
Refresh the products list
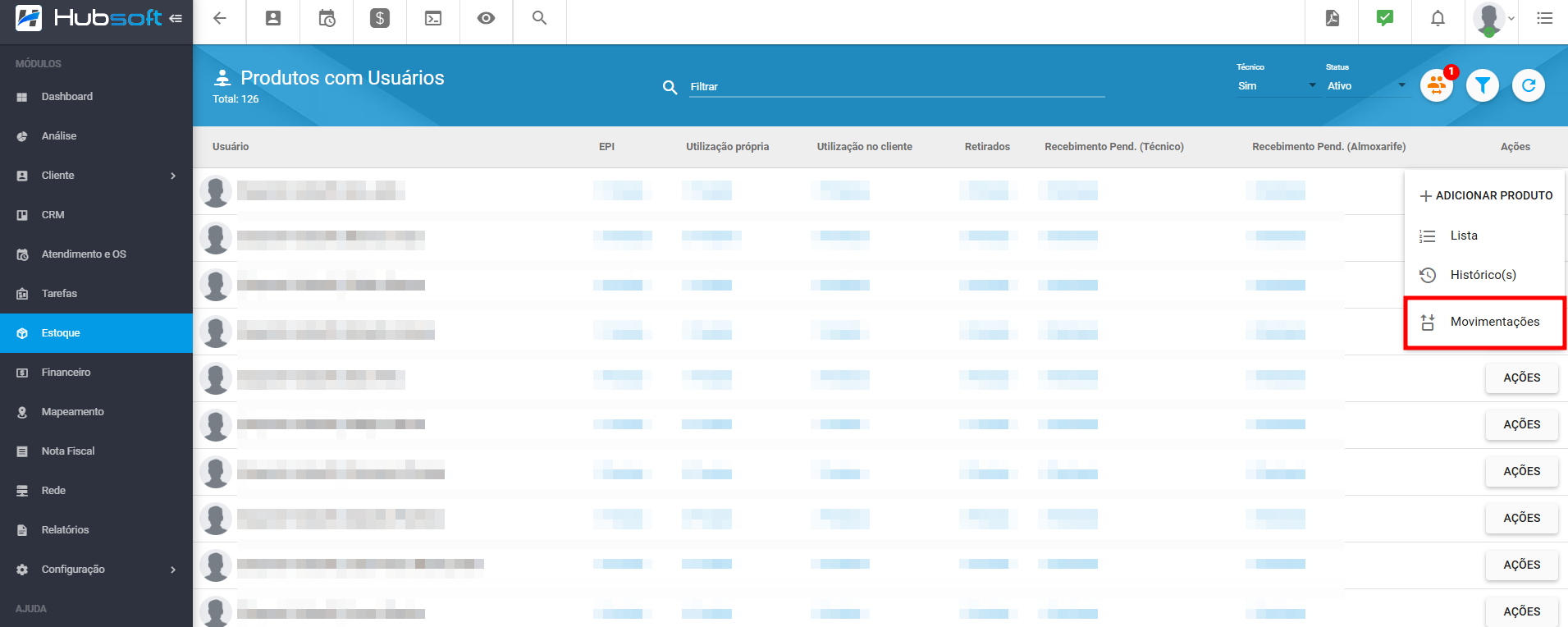point(1529,85)
